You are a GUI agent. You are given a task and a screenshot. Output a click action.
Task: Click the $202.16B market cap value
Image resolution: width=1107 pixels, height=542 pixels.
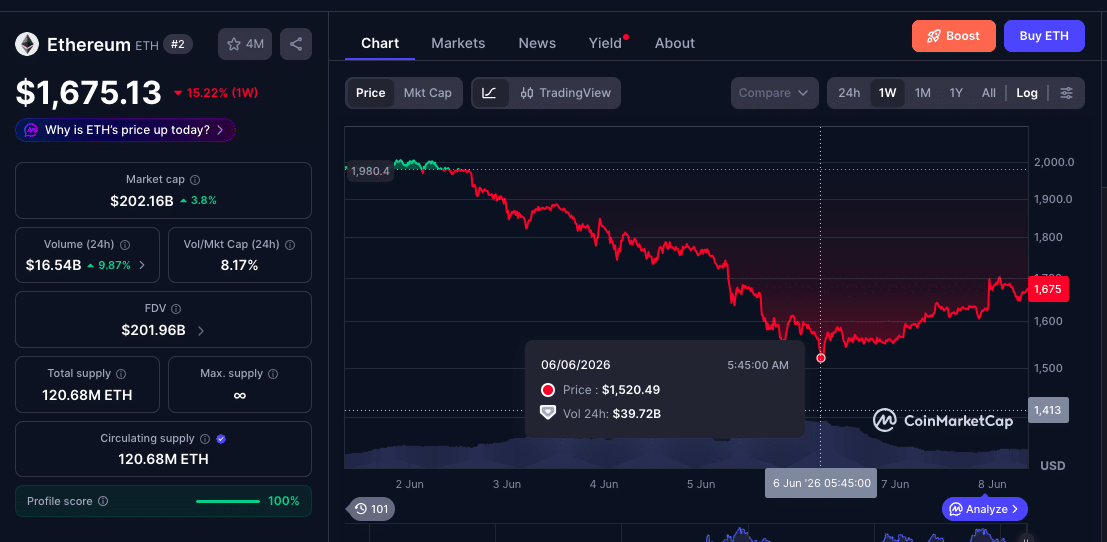coord(142,200)
